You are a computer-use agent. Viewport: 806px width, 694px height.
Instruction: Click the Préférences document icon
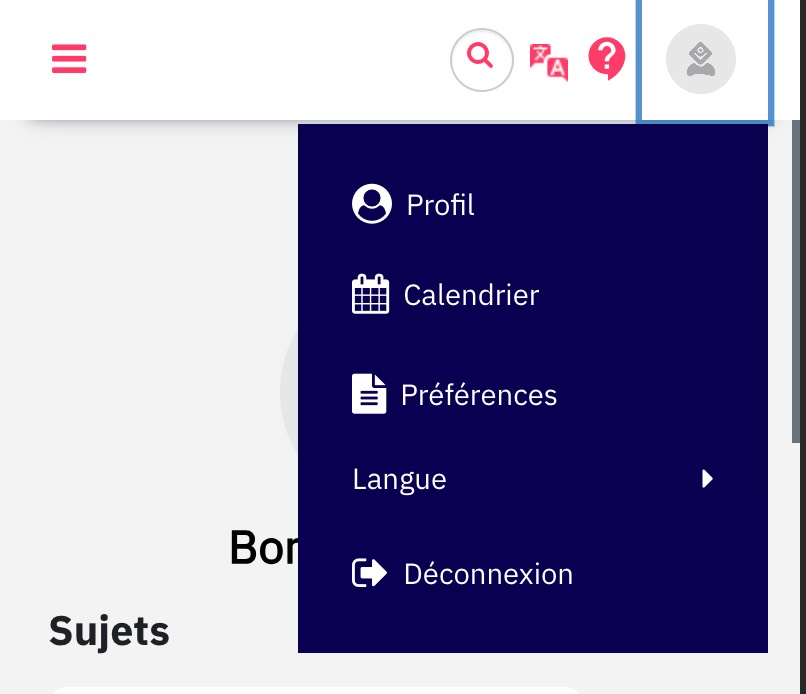tap(369, 394)
